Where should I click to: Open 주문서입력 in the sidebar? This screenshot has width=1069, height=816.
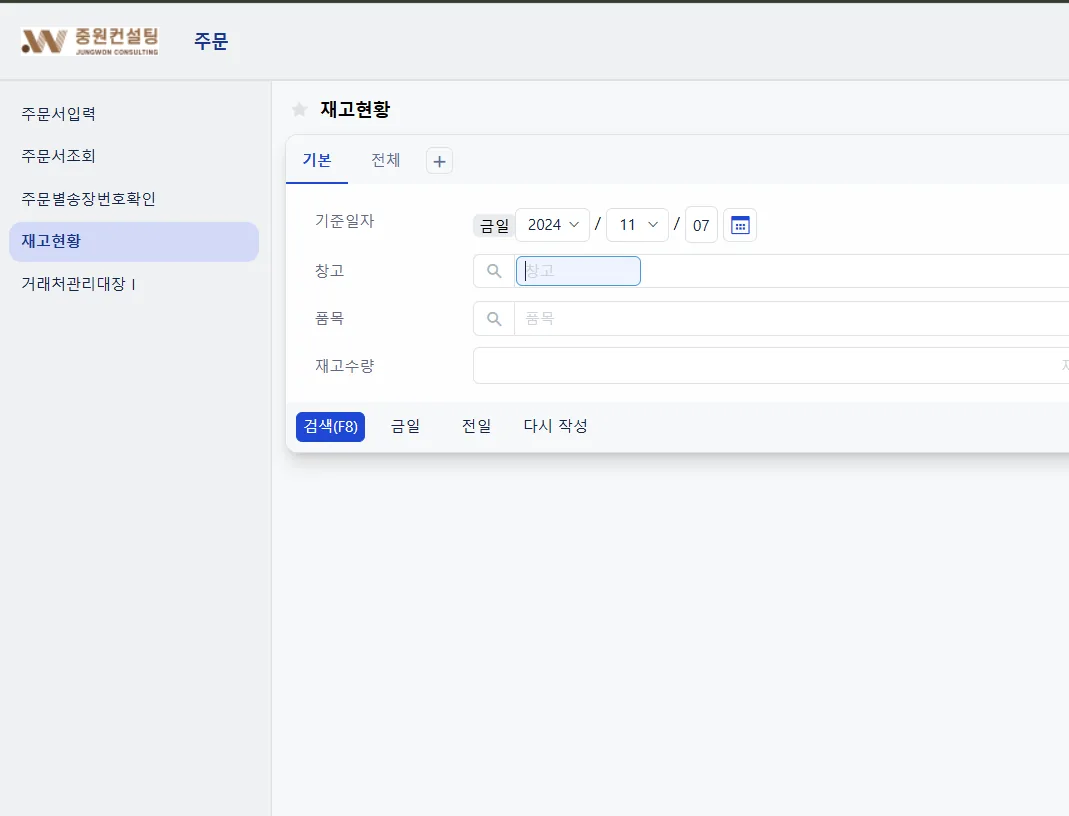tap(59, 114)
